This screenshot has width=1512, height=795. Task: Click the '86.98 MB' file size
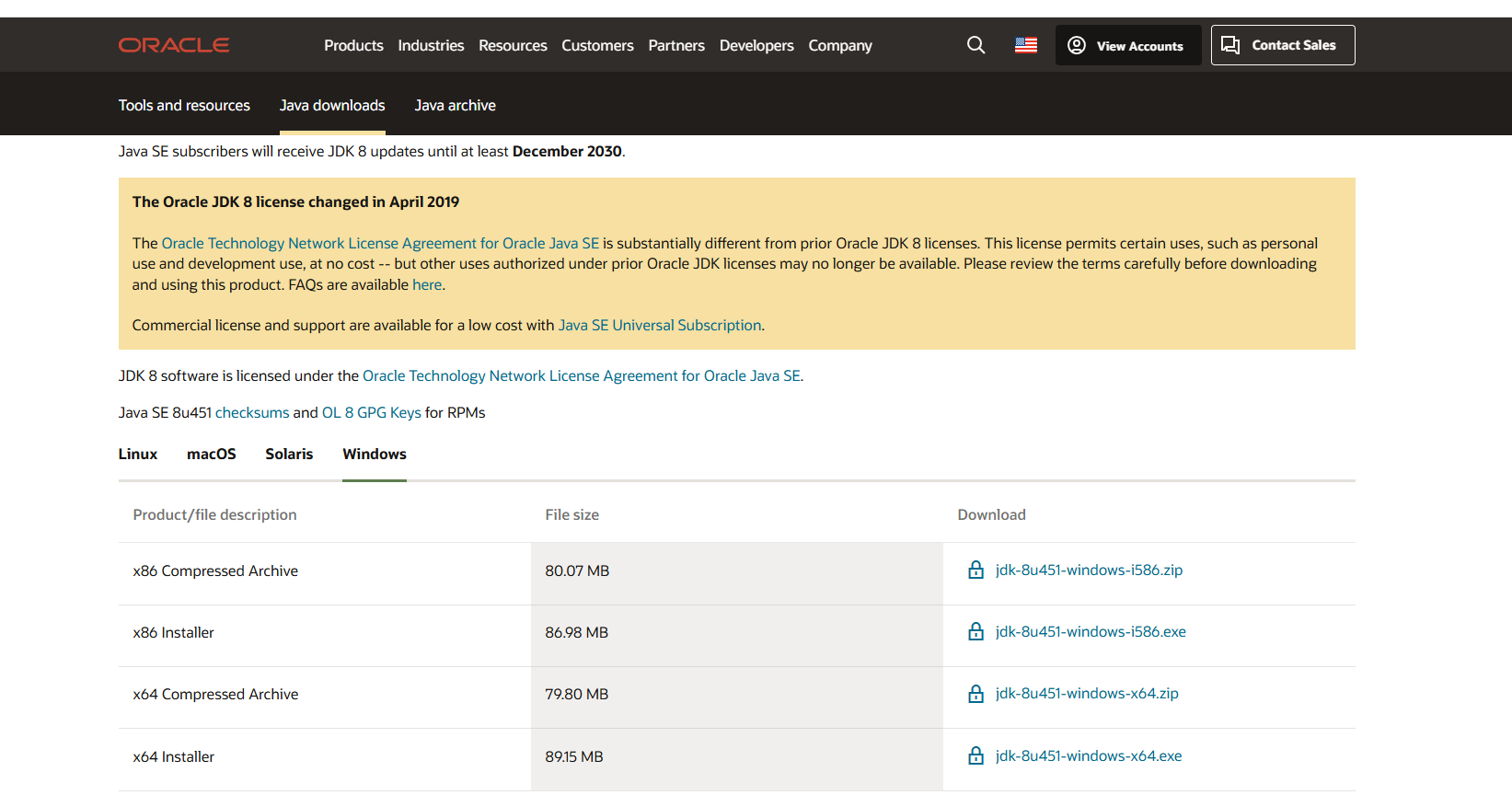point(576,632)
